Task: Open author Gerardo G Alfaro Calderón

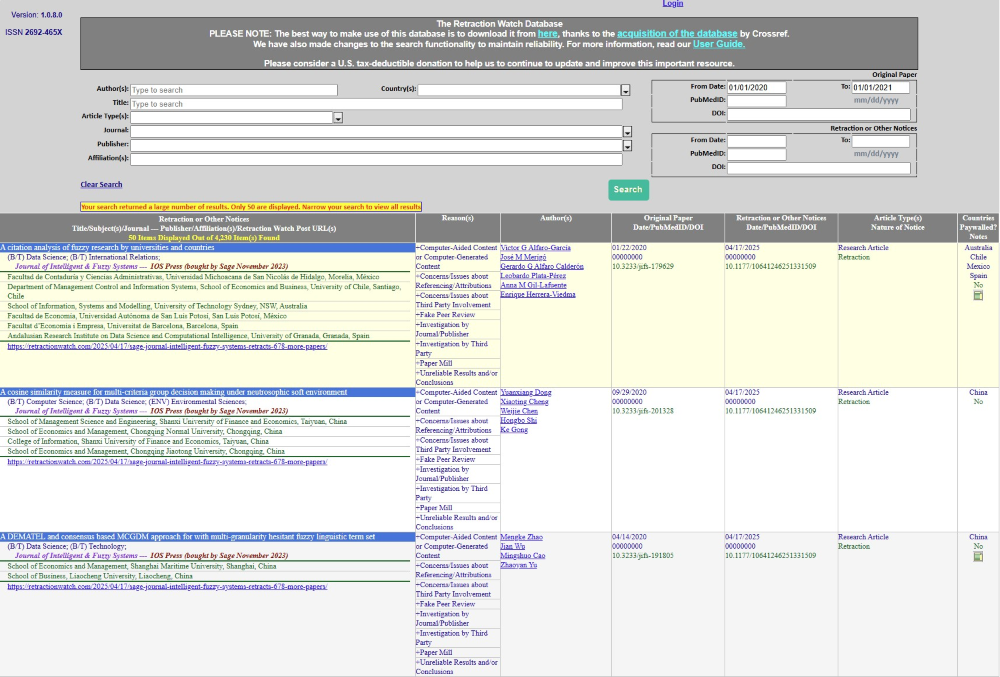Action: tap(541, 266)
